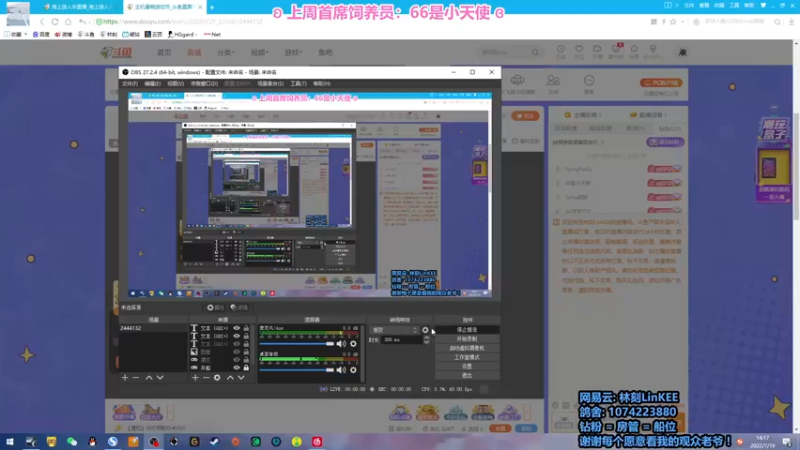Open the OBS Tools menu
The image size is (800, 450).
click(298, 84)
